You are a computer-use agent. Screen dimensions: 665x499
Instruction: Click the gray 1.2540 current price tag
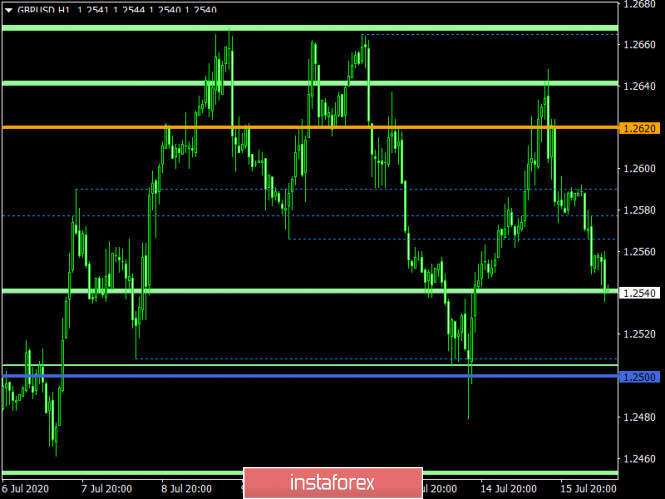coord(640,293)
